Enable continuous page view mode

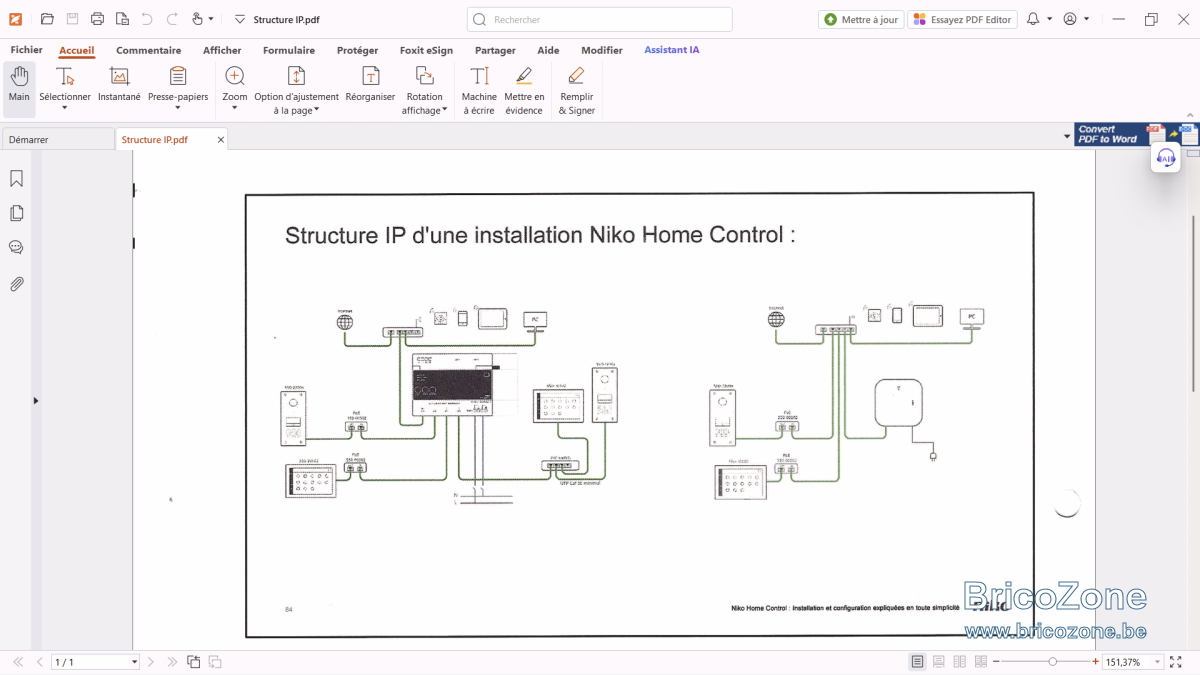(x=939, y=662)
